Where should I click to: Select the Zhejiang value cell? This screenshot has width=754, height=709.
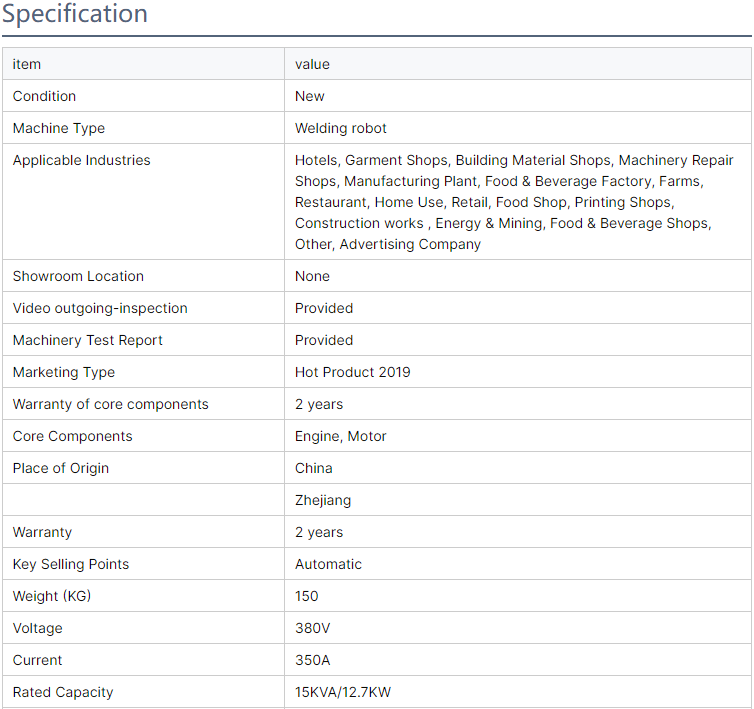point(518,500)
